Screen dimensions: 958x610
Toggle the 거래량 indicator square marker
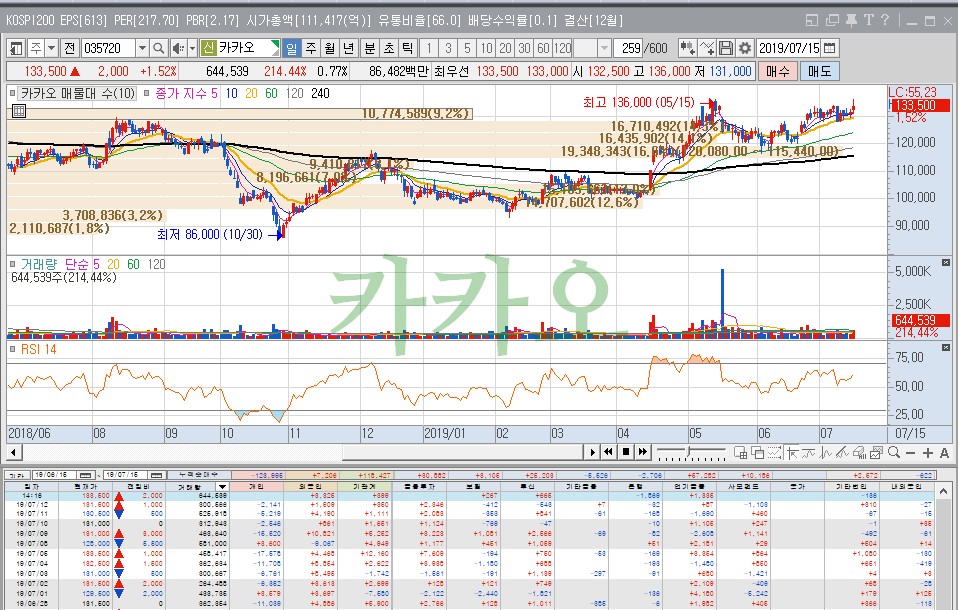(x=12, y=264)
